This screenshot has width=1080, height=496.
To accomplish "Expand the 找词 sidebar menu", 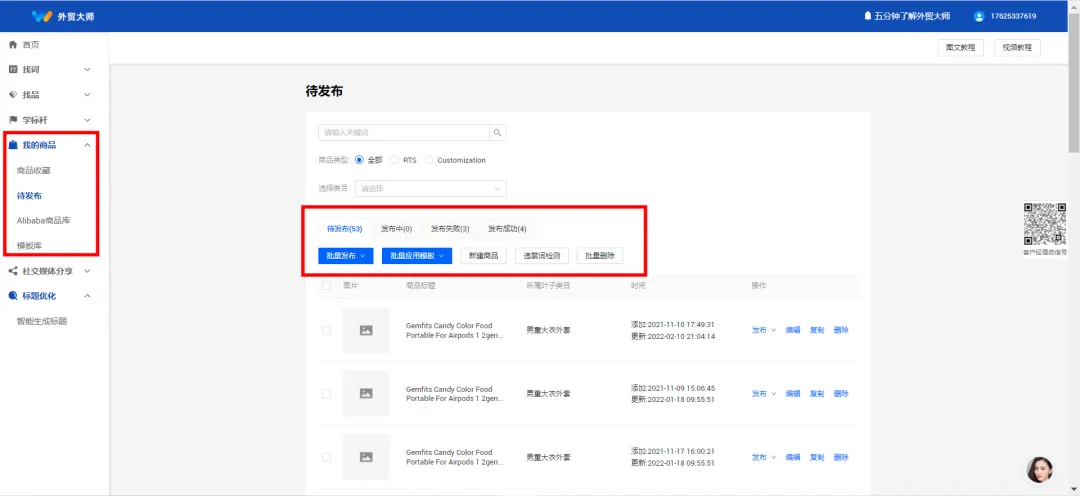I will [87, 70].
